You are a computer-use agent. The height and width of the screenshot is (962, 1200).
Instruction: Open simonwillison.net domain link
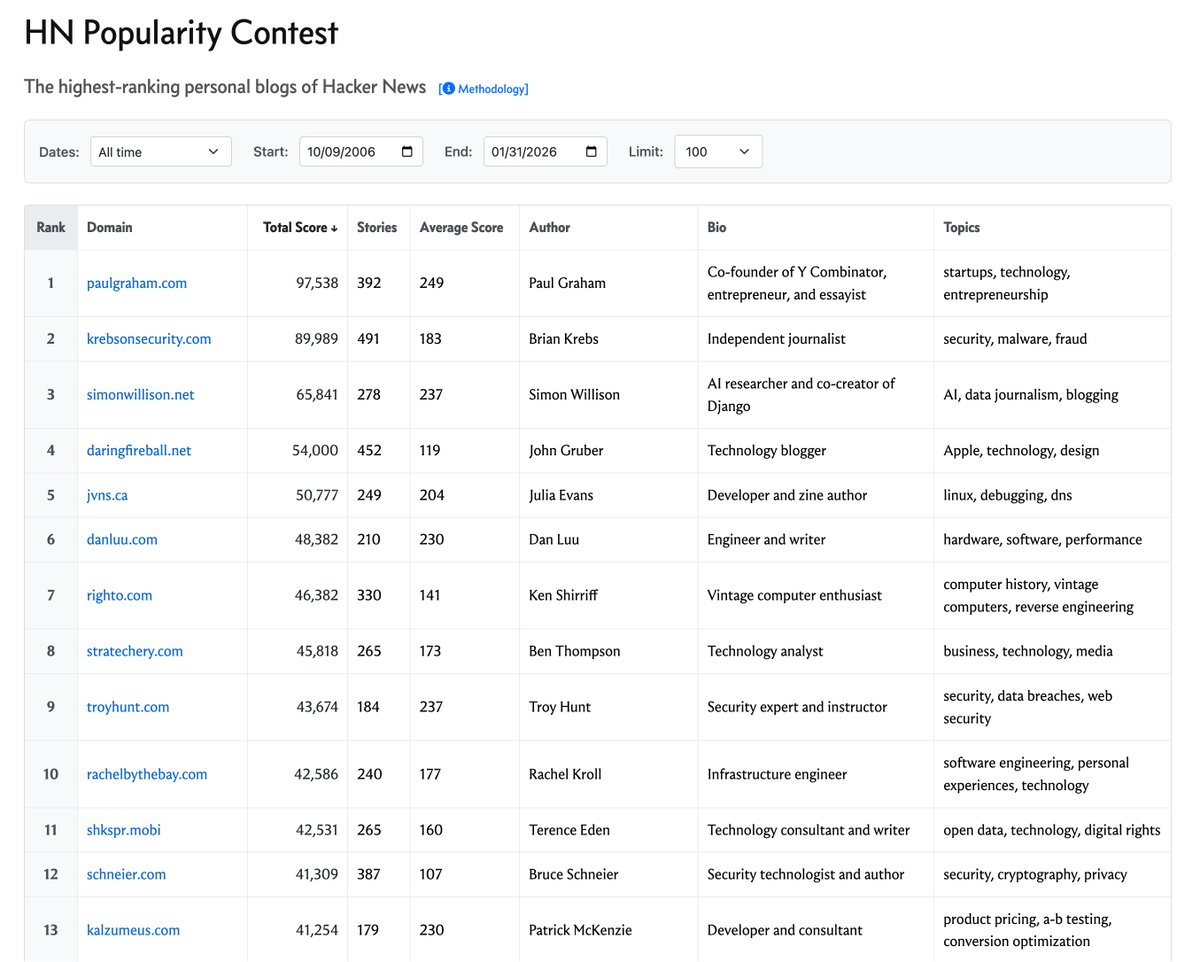coord(141,395)
